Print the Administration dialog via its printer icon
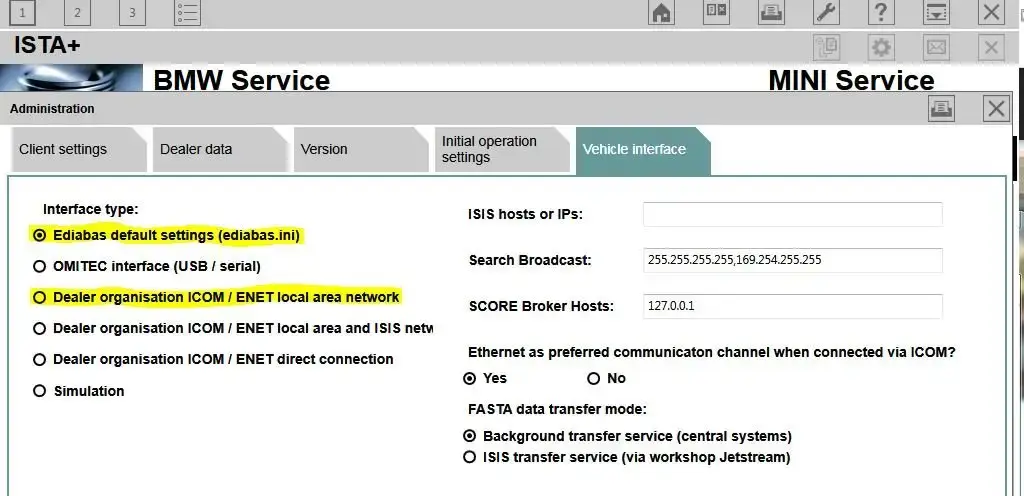This screenshot has width=1024, height=496. 941,109
